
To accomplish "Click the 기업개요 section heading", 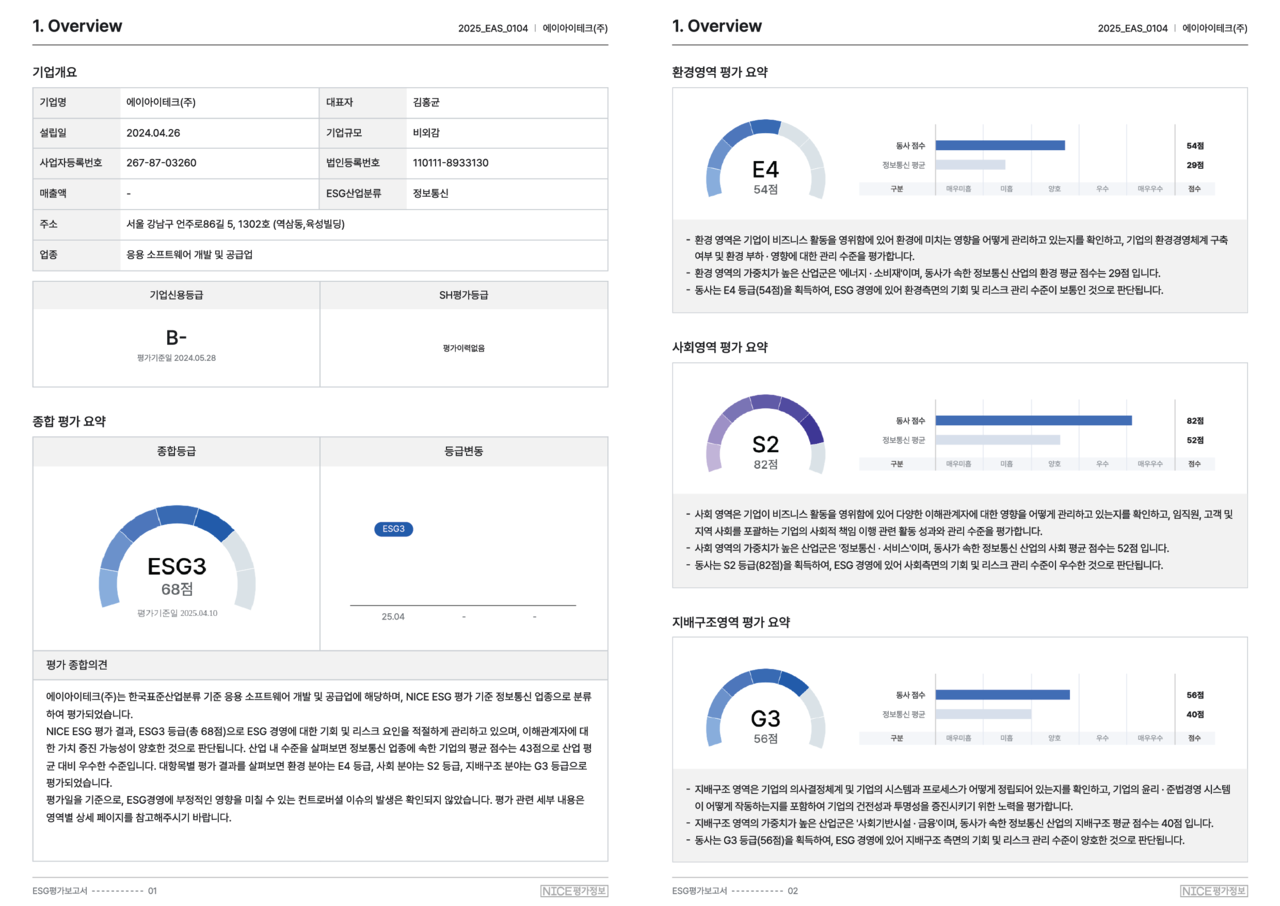I will coord(54,72).
